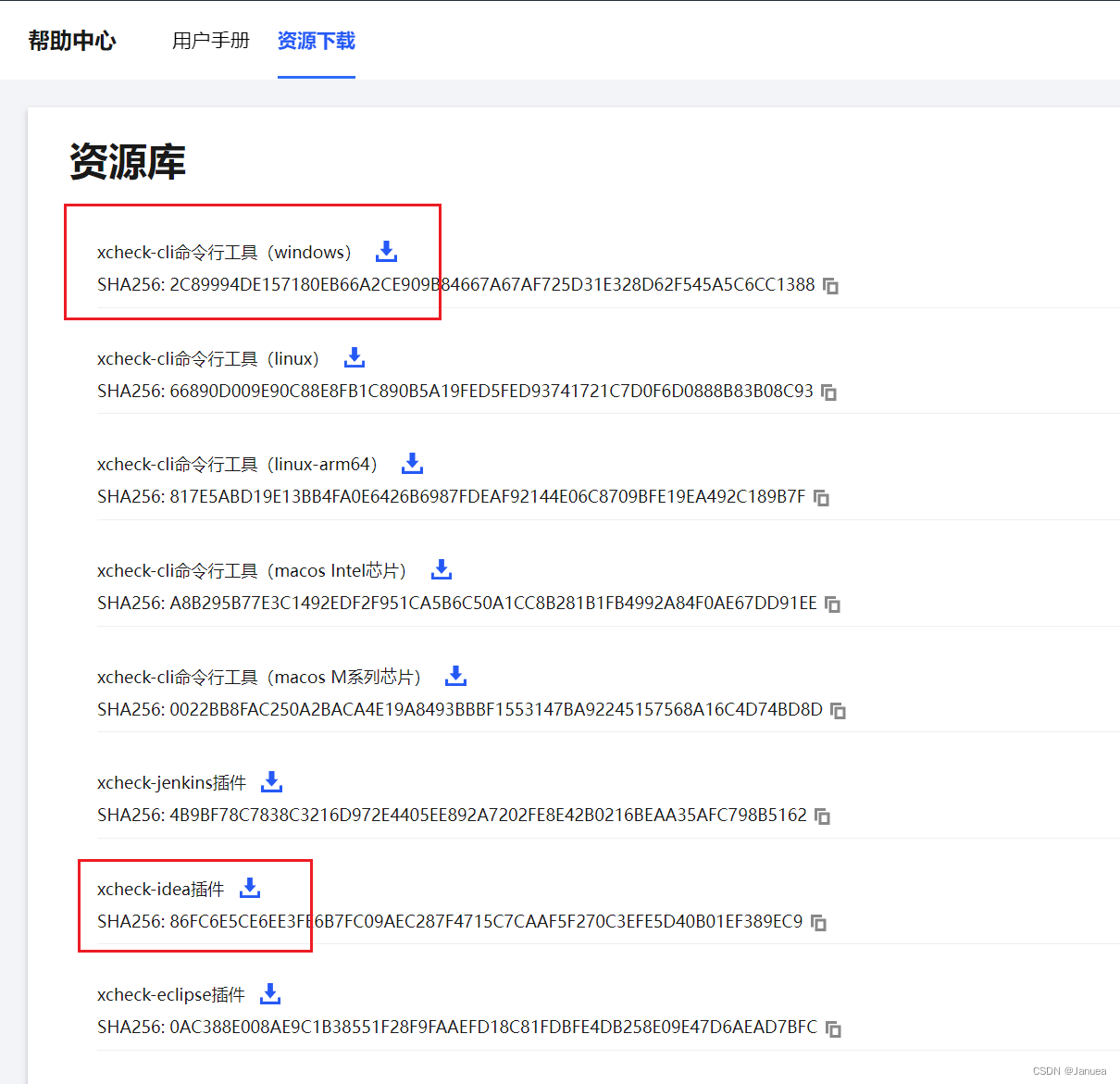Copy the xcheck-idea插件 SHA256 hash

pos(816,923)
